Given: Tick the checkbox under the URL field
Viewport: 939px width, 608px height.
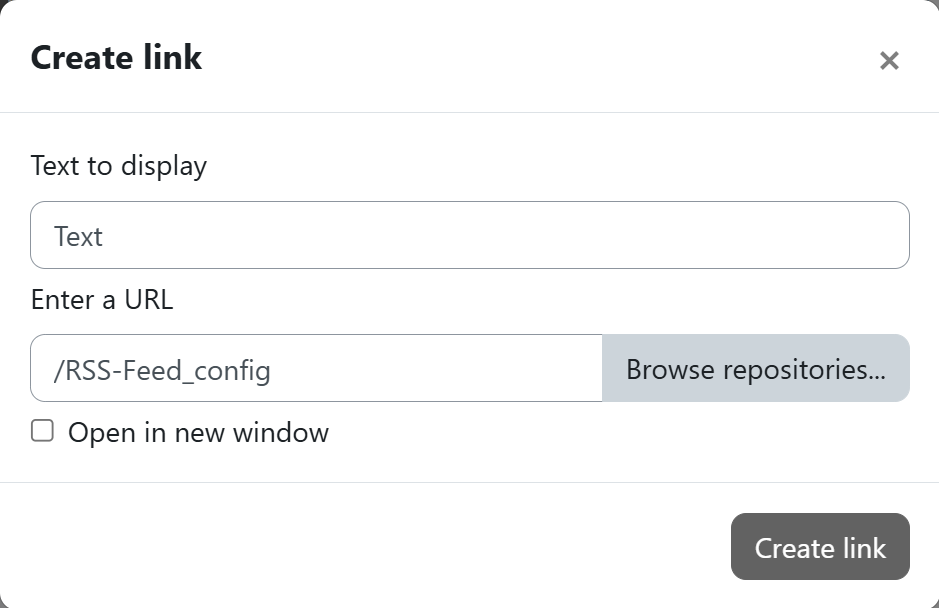Looking at the screenshot, I should point(42,431).
